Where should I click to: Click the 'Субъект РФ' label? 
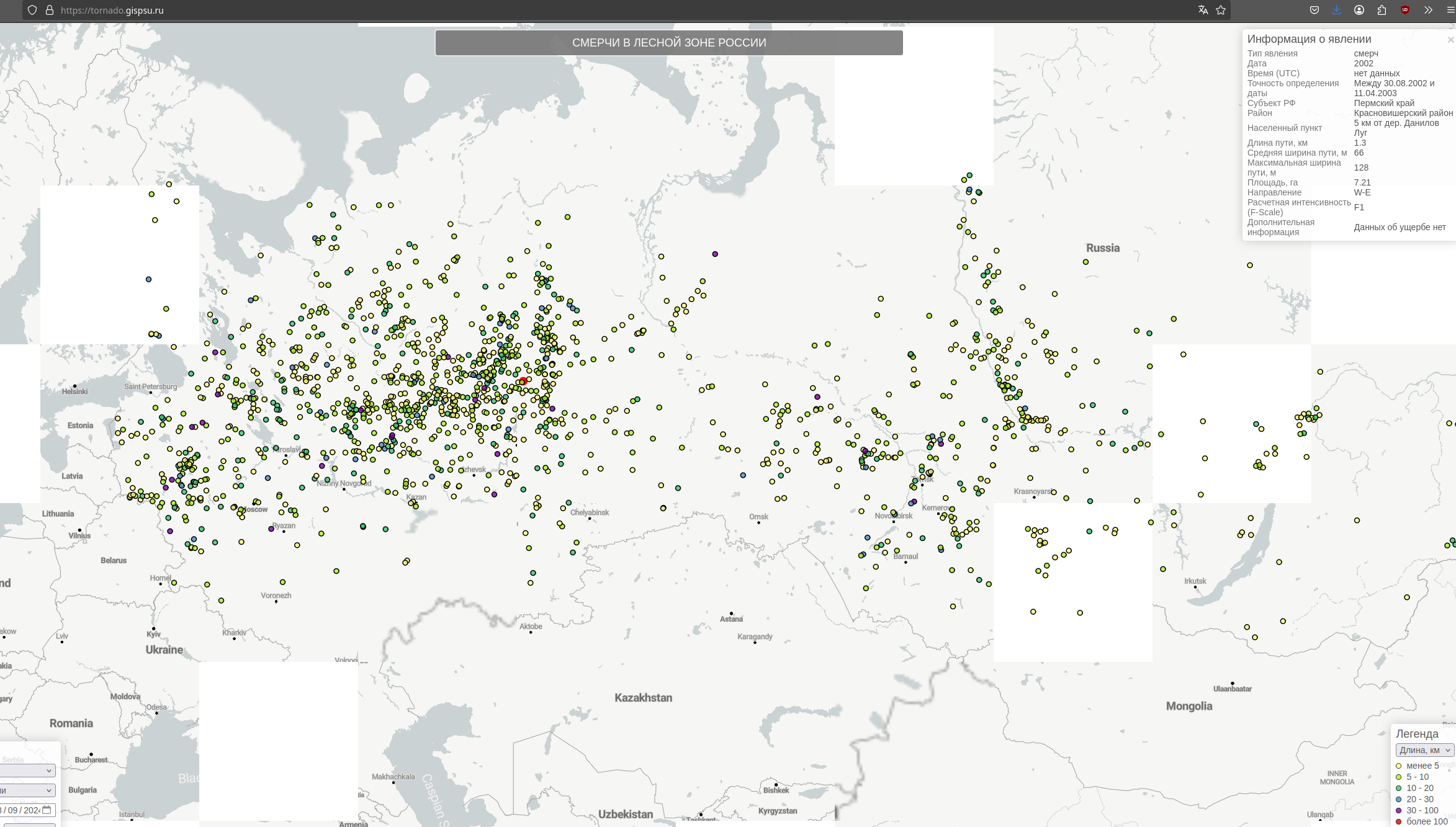pyautogui.click(x=1271, y=103)
